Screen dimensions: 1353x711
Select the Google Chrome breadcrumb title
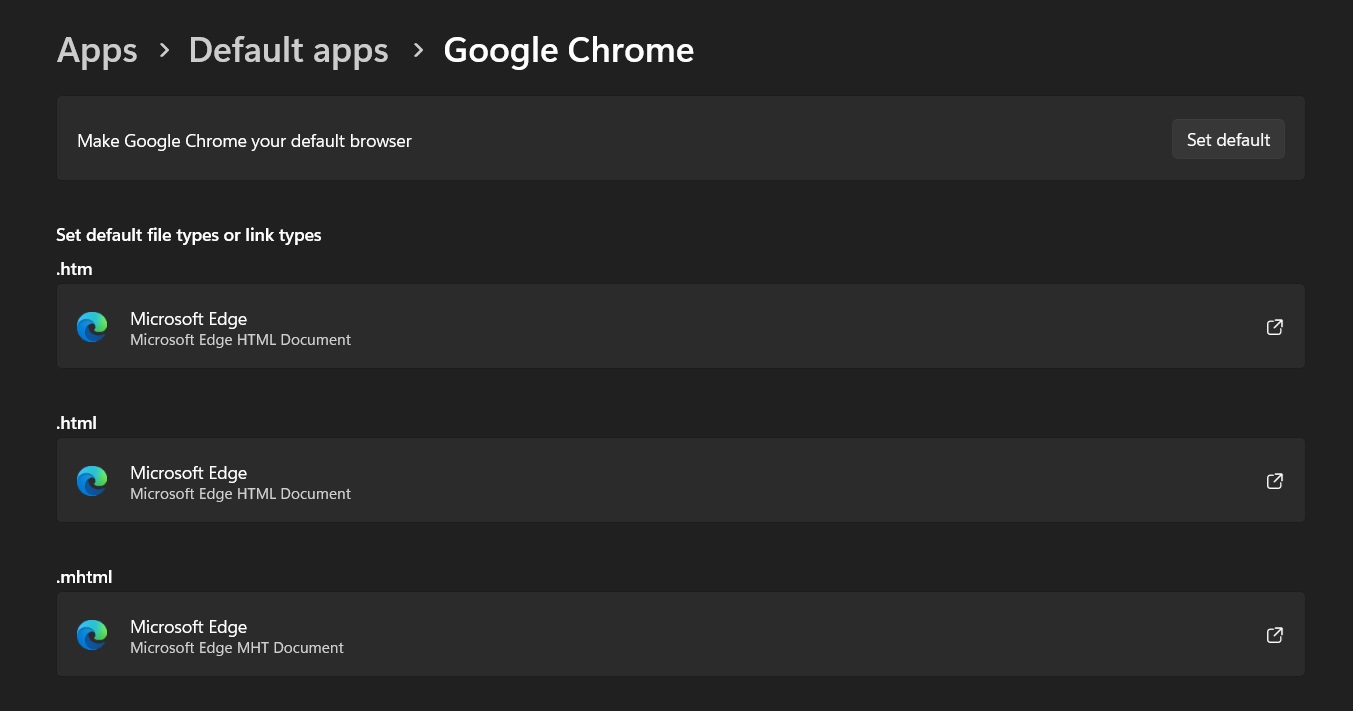(568, 50)
